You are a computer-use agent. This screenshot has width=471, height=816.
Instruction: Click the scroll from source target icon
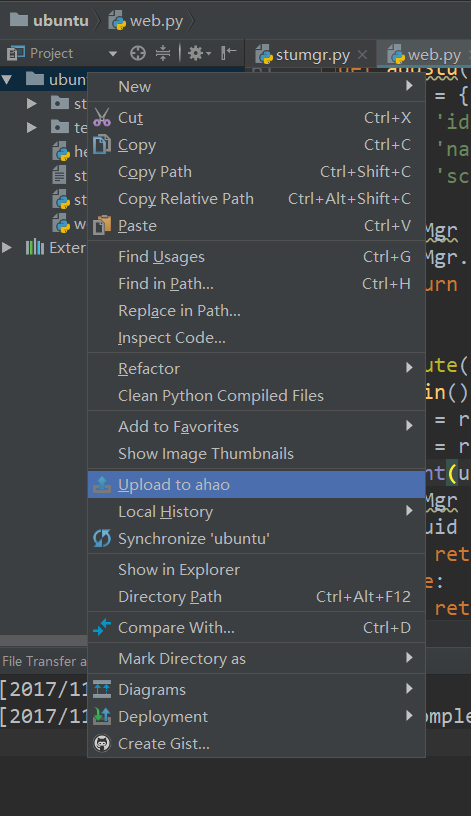click(x=138, y=53)
